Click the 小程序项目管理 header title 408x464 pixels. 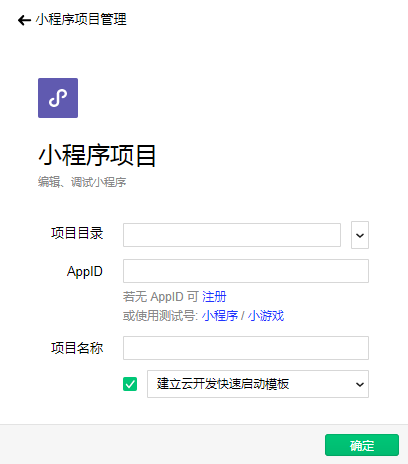81,19
